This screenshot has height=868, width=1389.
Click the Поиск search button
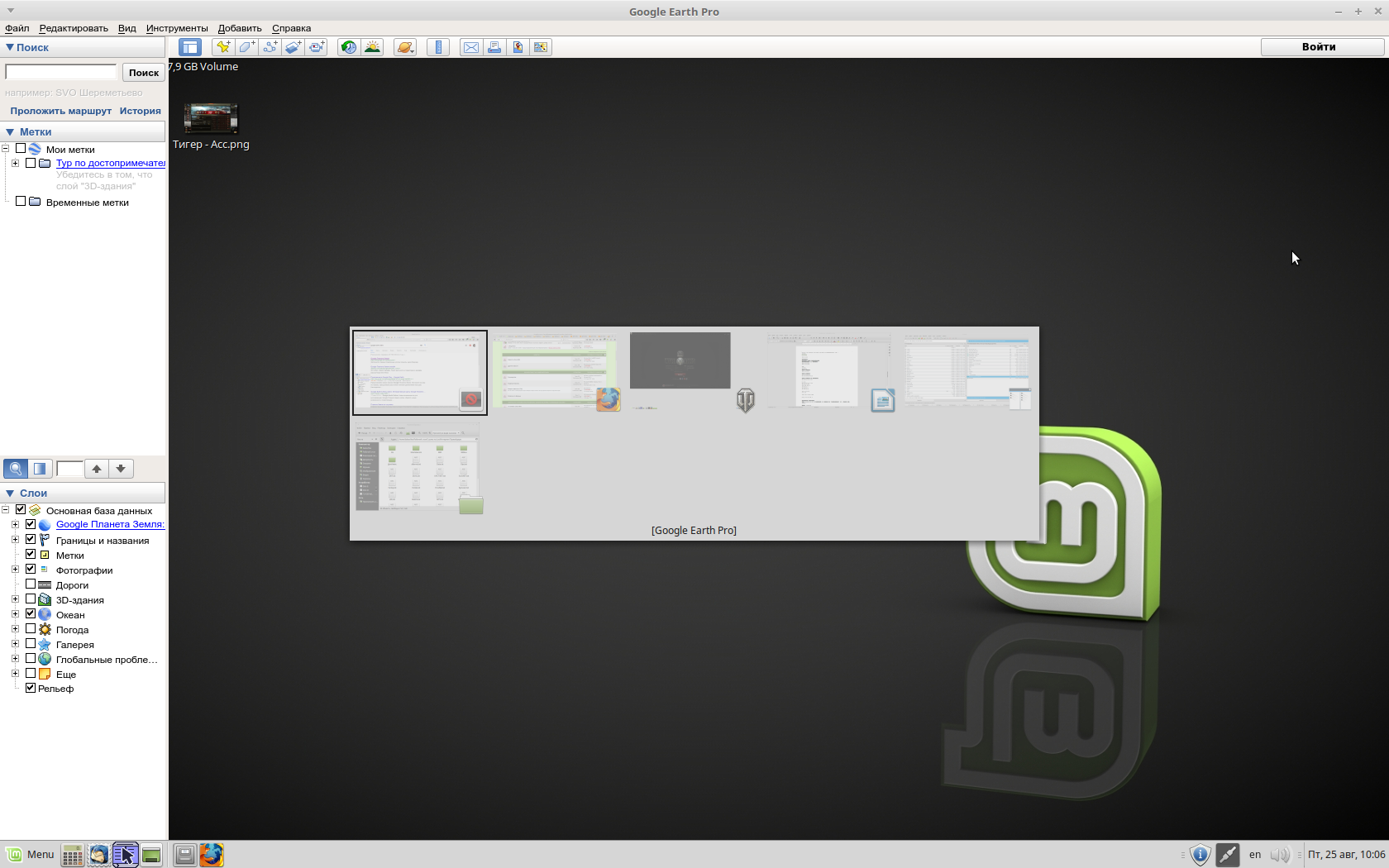pyautogui.click(x=143, y=73)
